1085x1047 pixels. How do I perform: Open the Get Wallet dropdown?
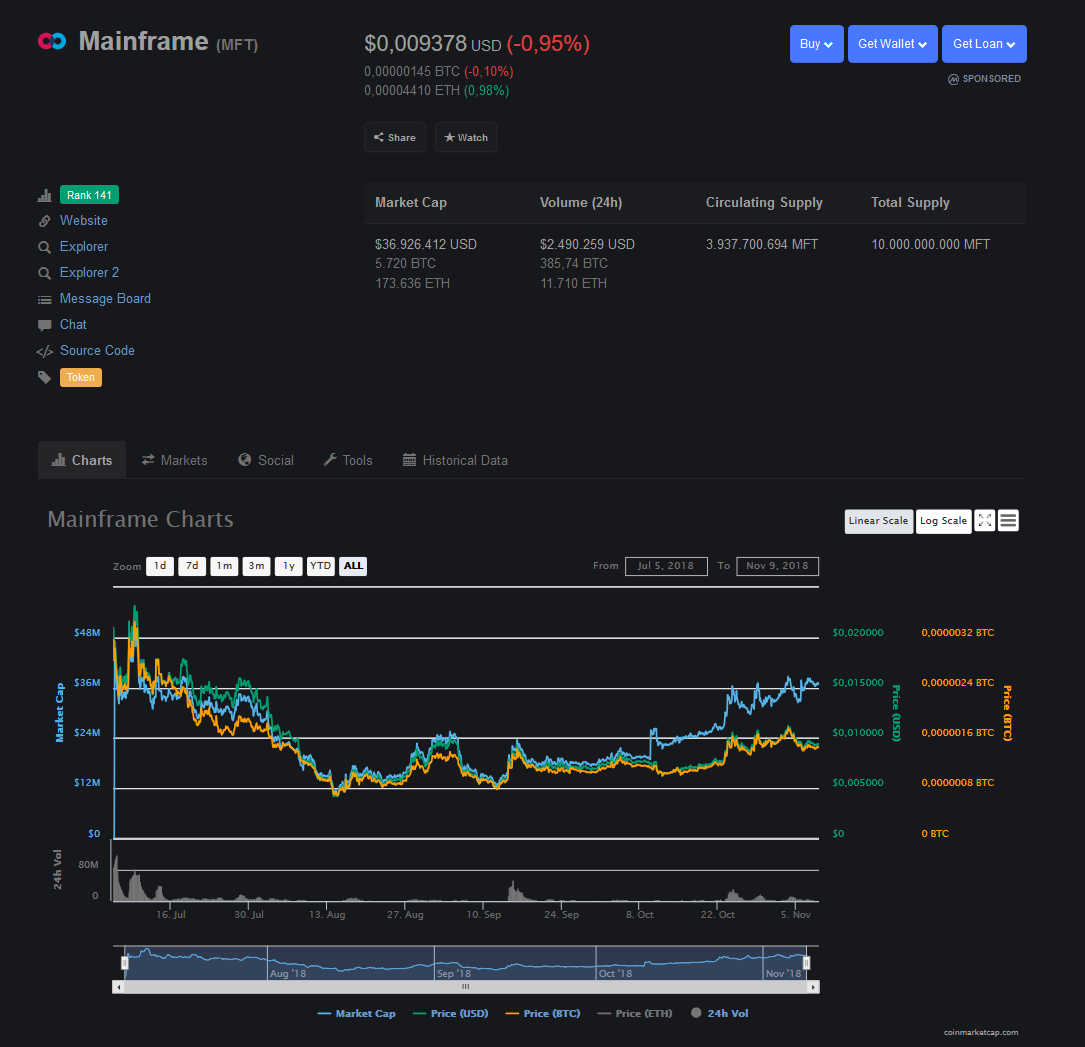893,44
